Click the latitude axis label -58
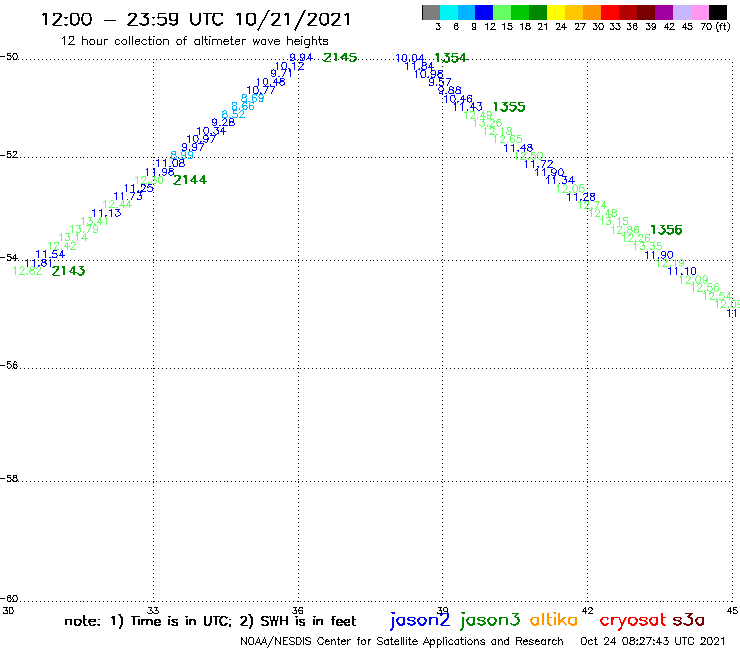 9,479
